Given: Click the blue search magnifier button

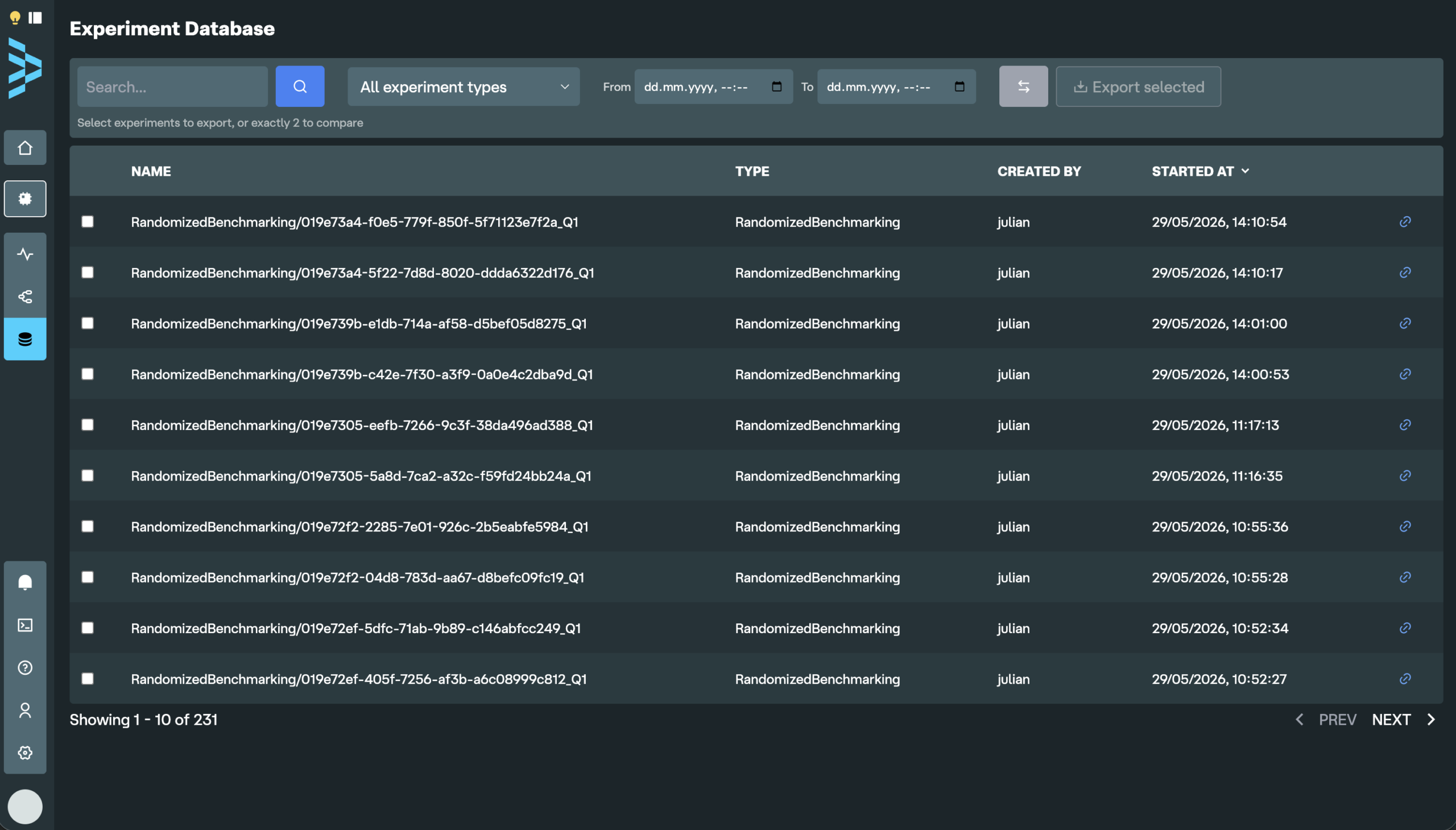Looking at the screenshot, I should (x=300, y=86).
